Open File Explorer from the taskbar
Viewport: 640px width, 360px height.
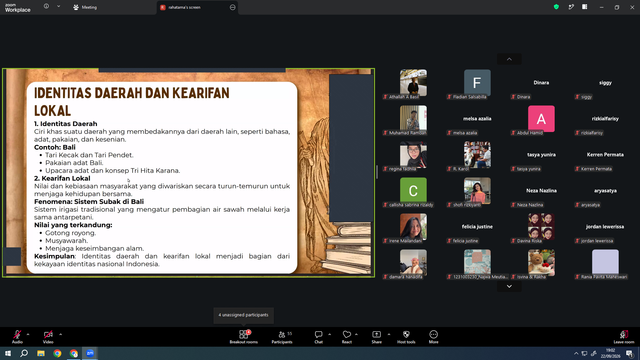tap(41, 353)
